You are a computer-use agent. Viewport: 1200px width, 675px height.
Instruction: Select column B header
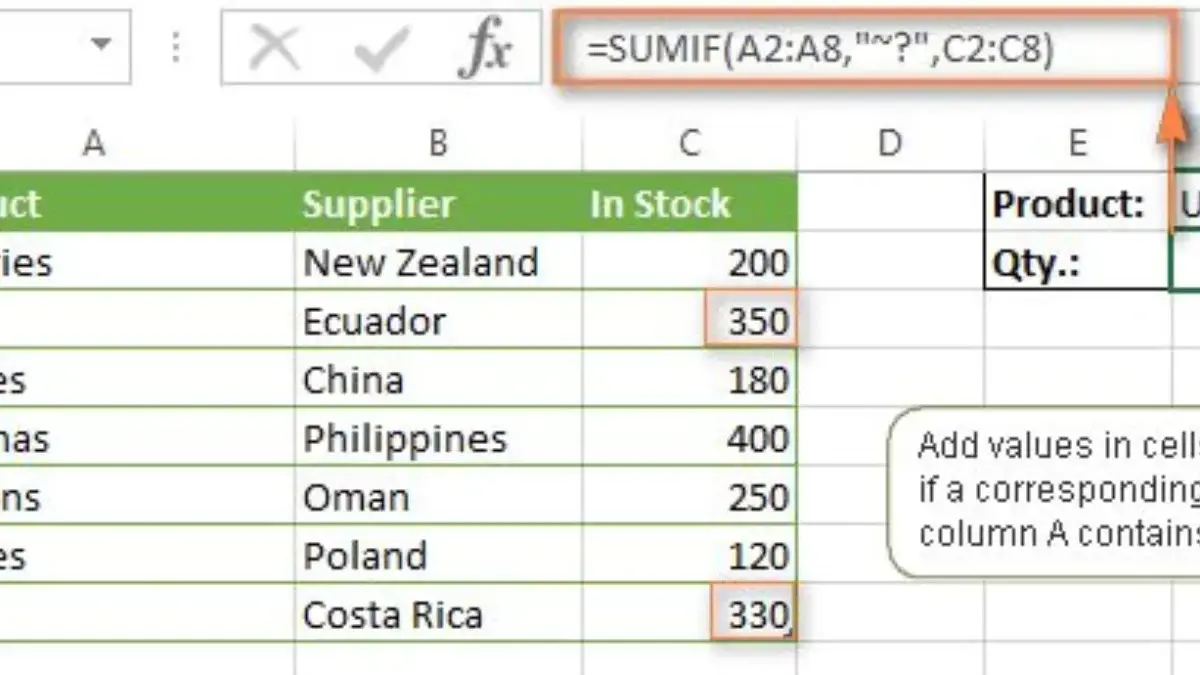click(x=438, y=144)
